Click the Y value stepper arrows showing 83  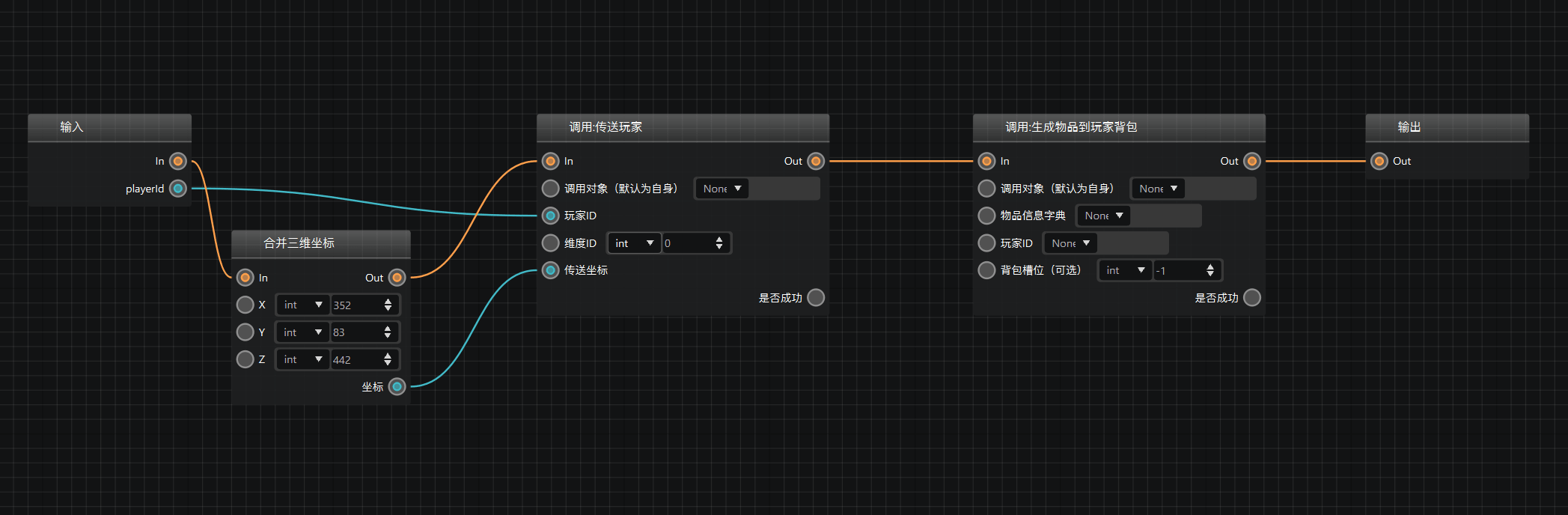click(388, 332)
